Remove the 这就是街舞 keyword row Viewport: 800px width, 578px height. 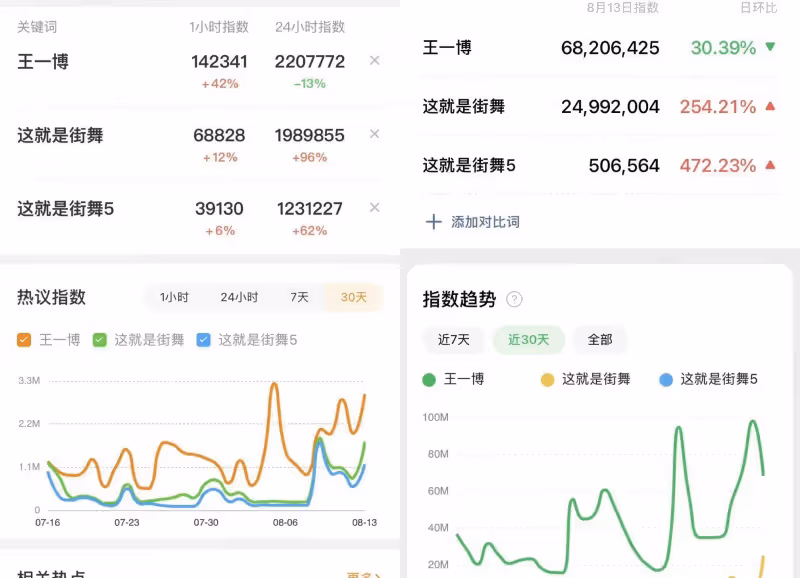tap(374, 134)
